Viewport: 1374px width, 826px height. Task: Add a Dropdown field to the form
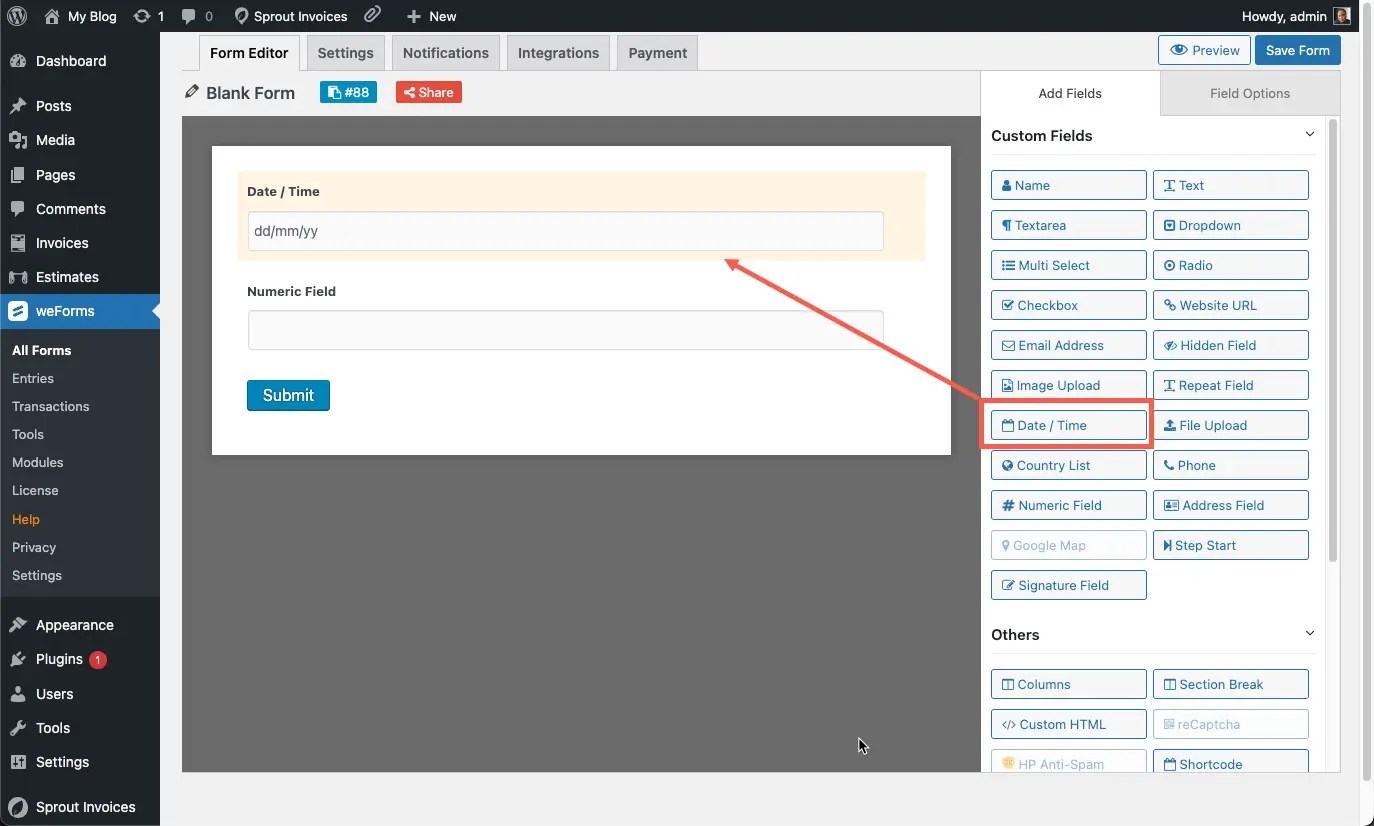[x=1230, y=225]
